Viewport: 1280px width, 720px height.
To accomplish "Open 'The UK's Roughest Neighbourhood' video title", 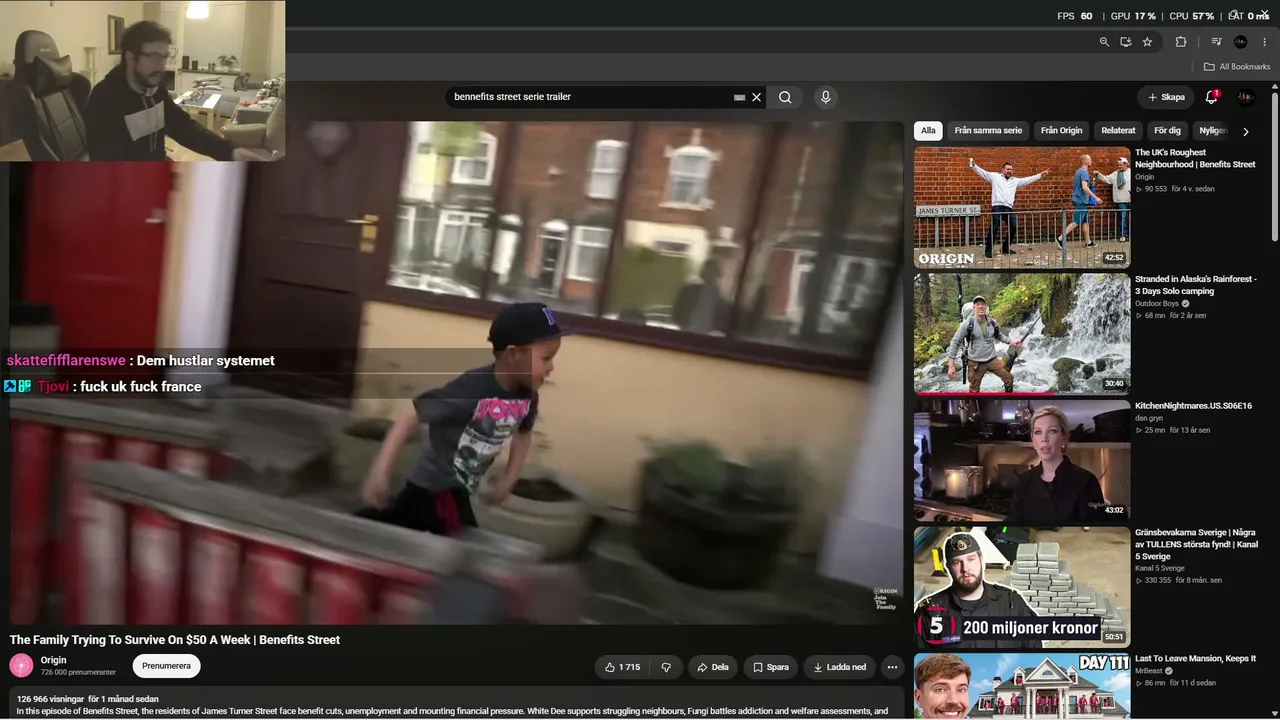I will click(x=1195, y=159).
